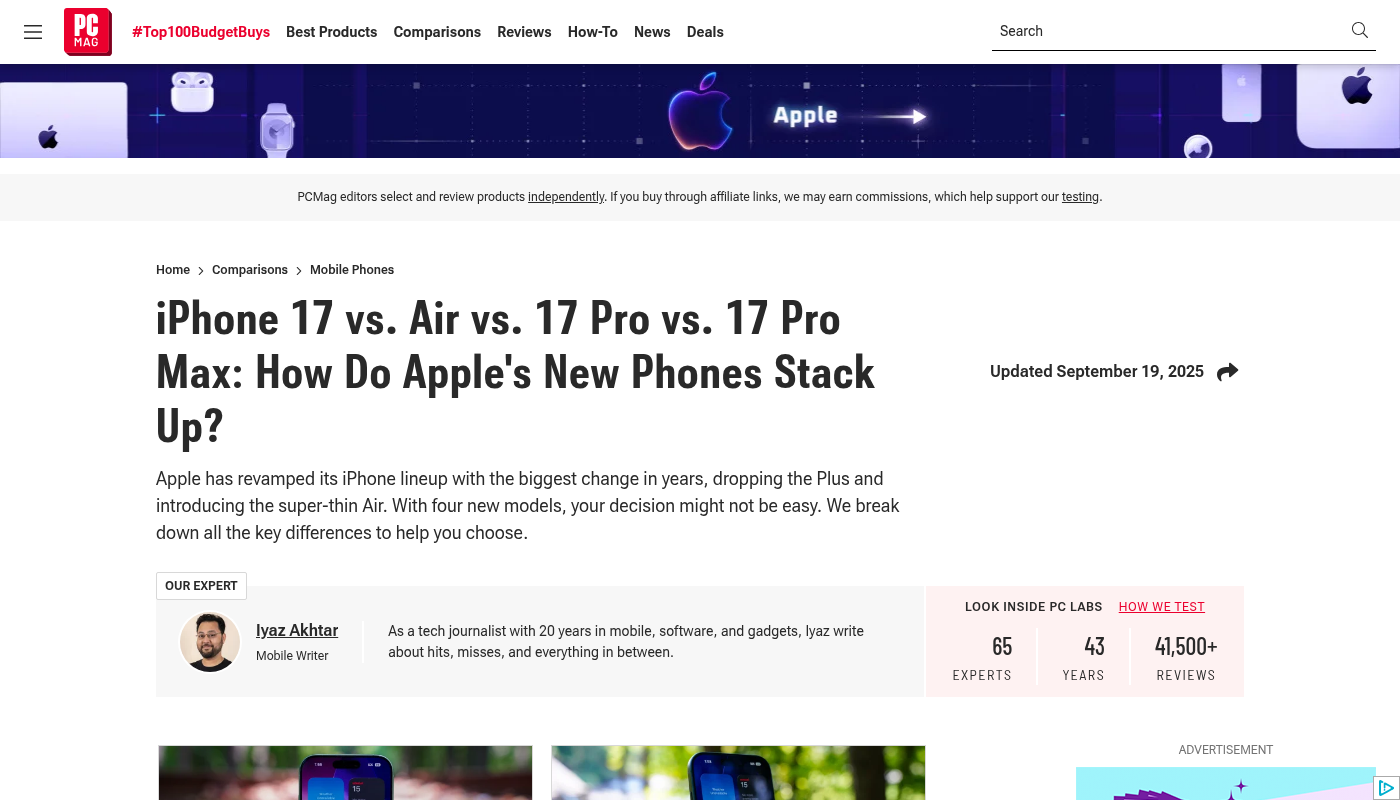
Task: Open the Deals nav item
Action: click(x=705, y=32)
